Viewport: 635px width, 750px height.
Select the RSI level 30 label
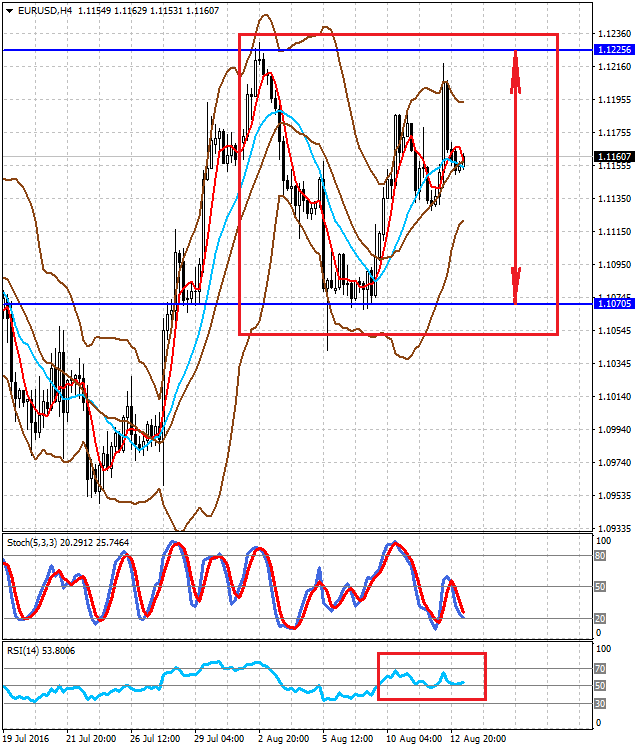[600, 704]
